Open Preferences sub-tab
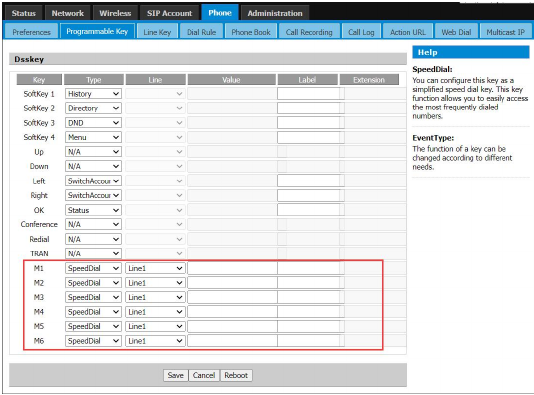The image size is (534, 395). (31, 32)
